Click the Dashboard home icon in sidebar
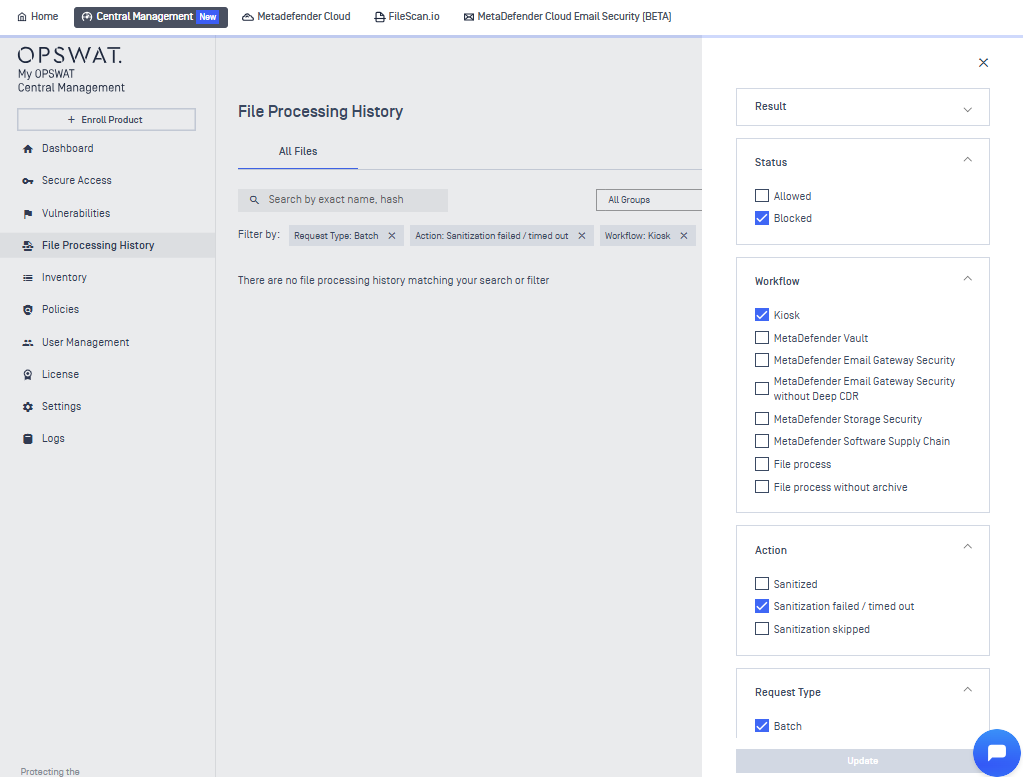The height and width of the screenshot is (777, 1023). [x=27, y=149]
